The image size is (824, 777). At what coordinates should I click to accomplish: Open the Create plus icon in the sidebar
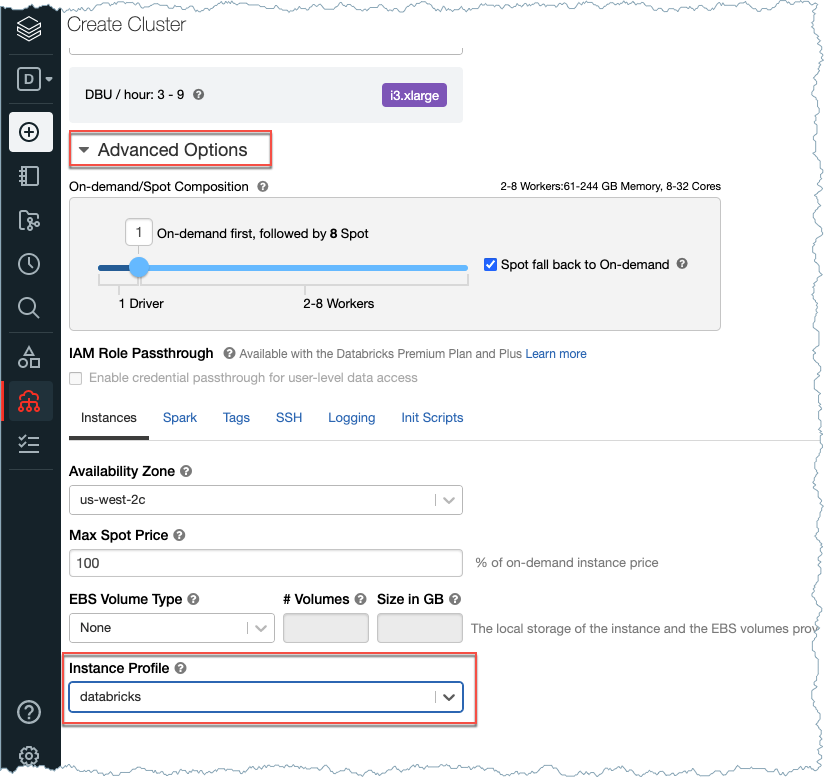click(x=29, y=132)
